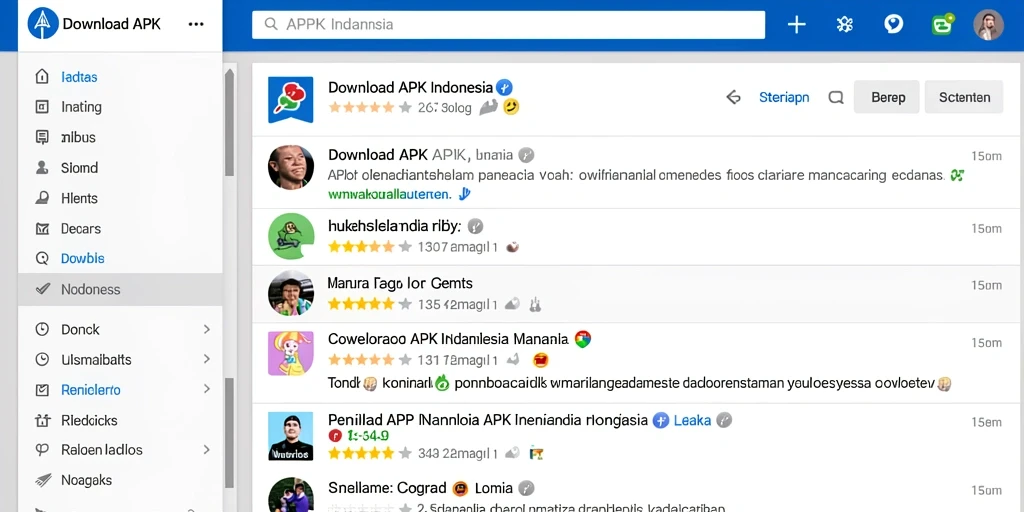Select the Rledcicks sidebar item
Viewport: 1024px width, 512px height.
120,420
